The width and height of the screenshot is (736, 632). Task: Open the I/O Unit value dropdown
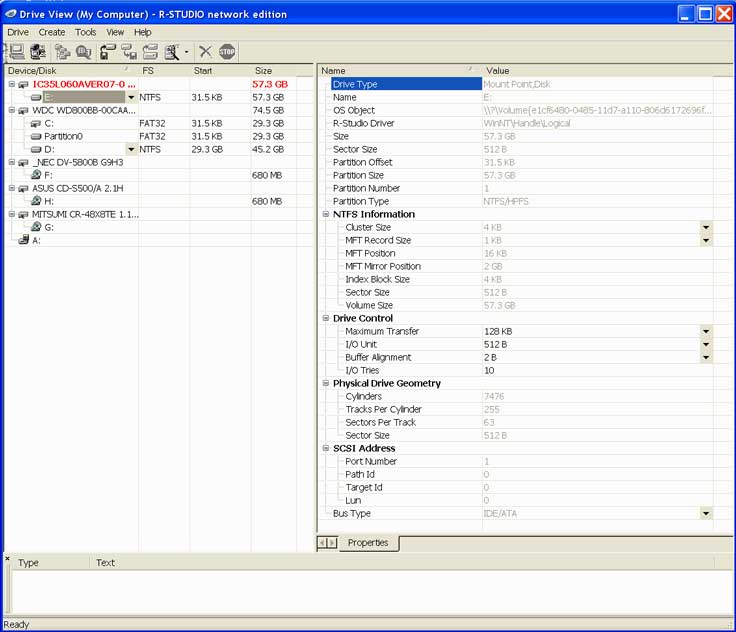tap(706, 345)
